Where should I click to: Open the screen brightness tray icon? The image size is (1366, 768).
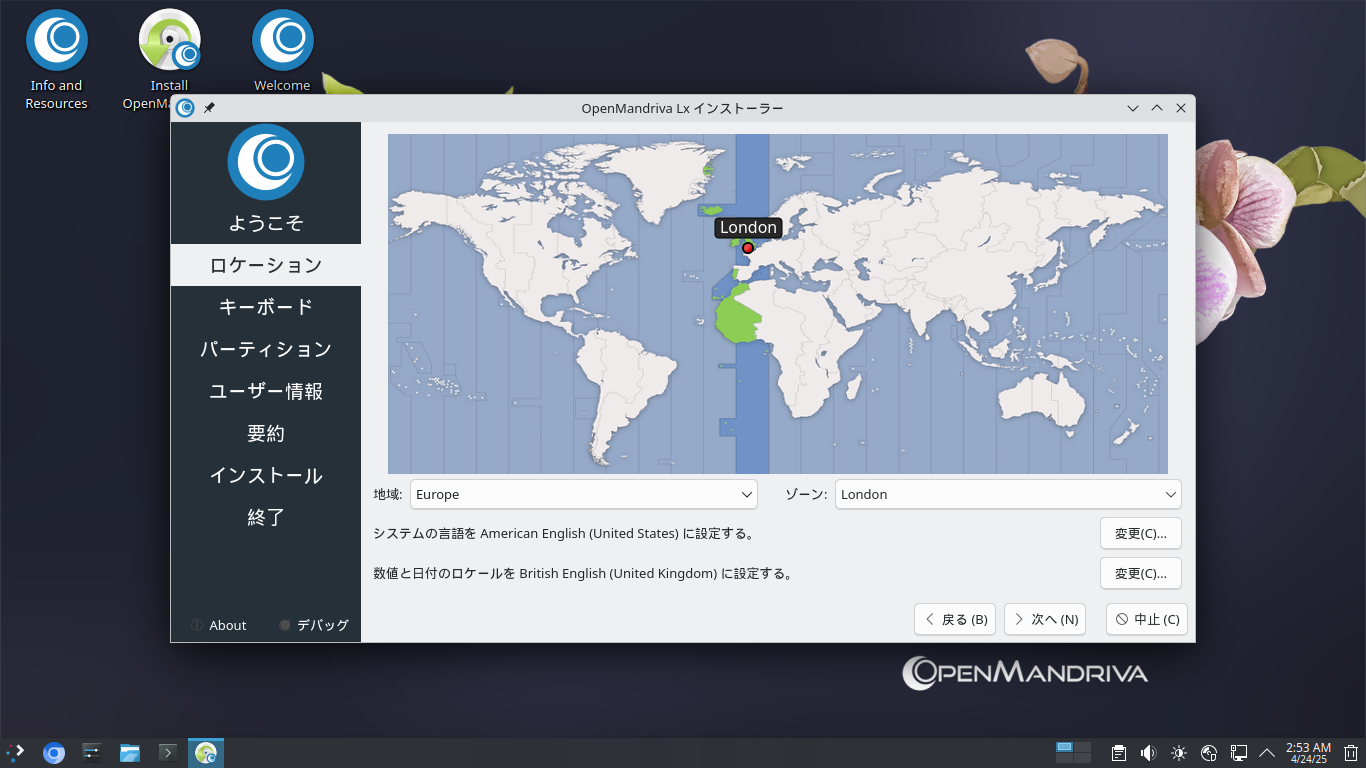point(1179,753)
